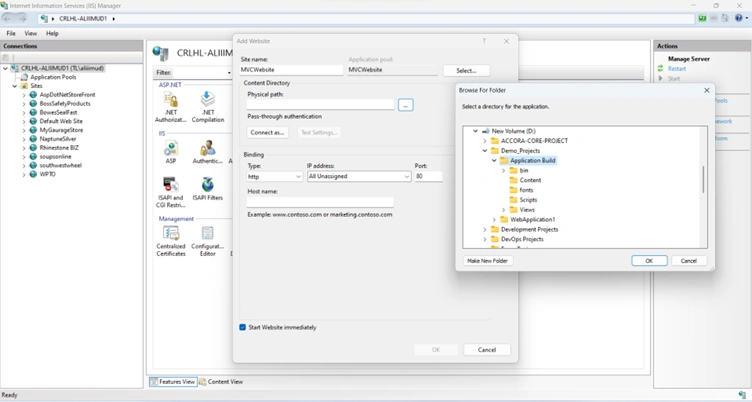Click the forward navigation arrow

[x=22, y=18]
